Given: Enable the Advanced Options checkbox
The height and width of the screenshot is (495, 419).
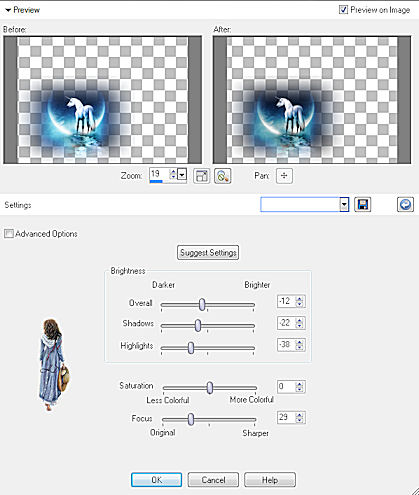Looking at the screenshot, I should tap(9, 234).
